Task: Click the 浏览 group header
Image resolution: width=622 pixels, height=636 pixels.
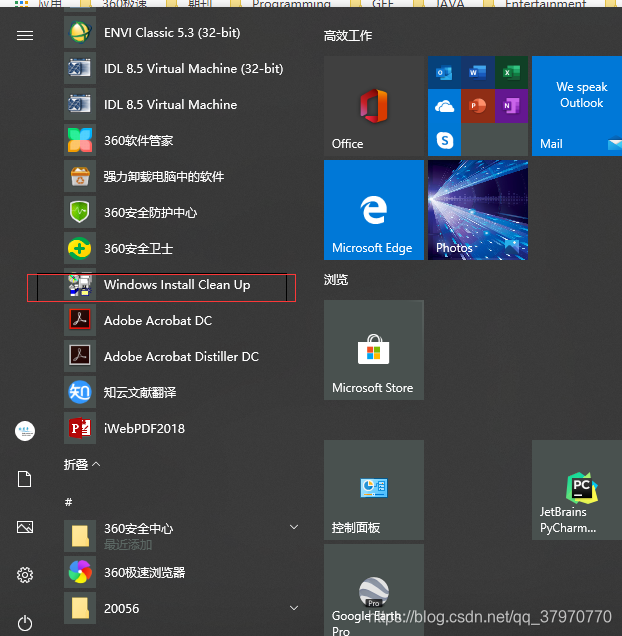Action: pos(336,279)
